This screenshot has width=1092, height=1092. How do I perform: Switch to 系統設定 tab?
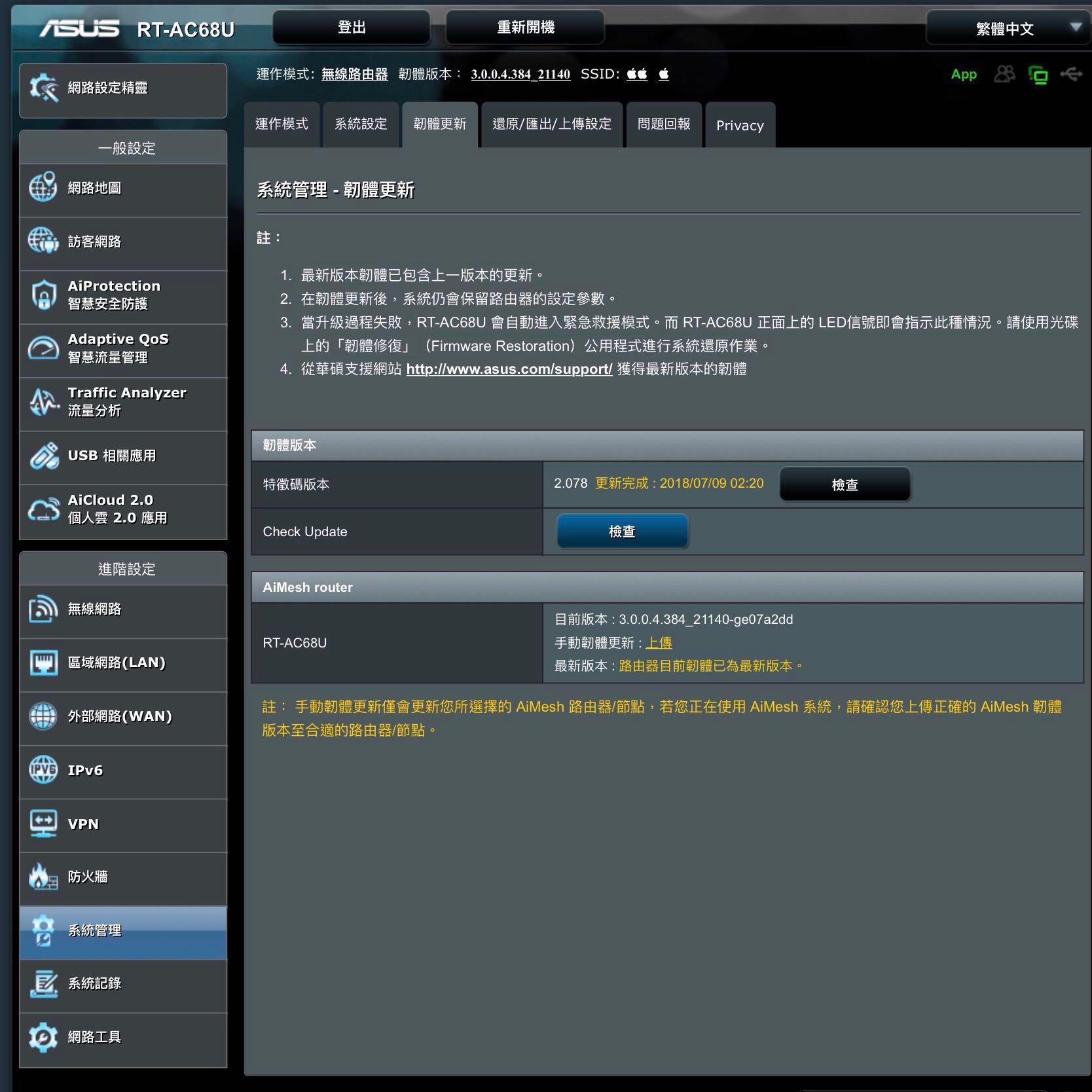click(361, 124)
